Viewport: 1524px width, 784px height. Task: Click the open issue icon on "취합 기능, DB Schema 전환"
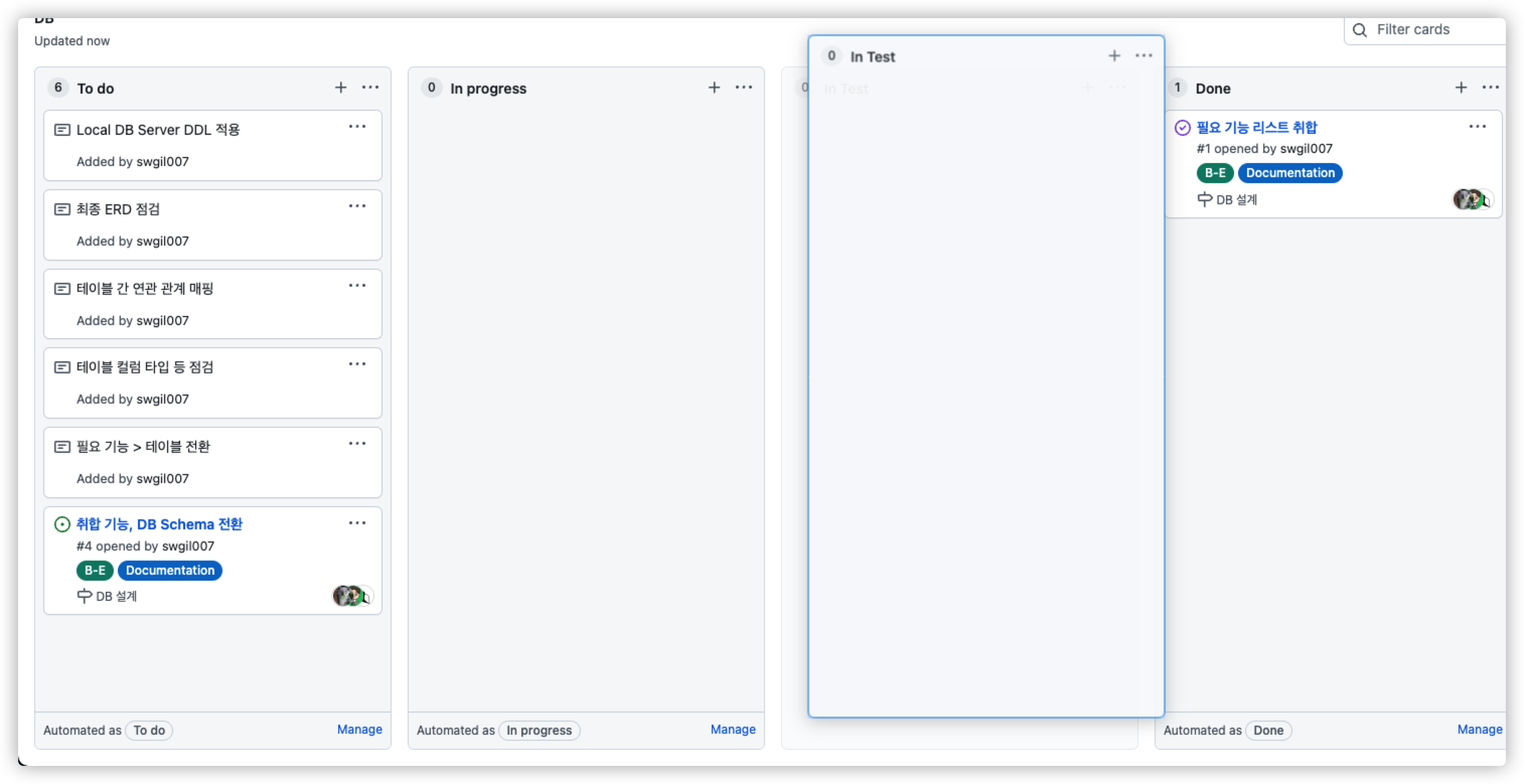pos(62,524)
